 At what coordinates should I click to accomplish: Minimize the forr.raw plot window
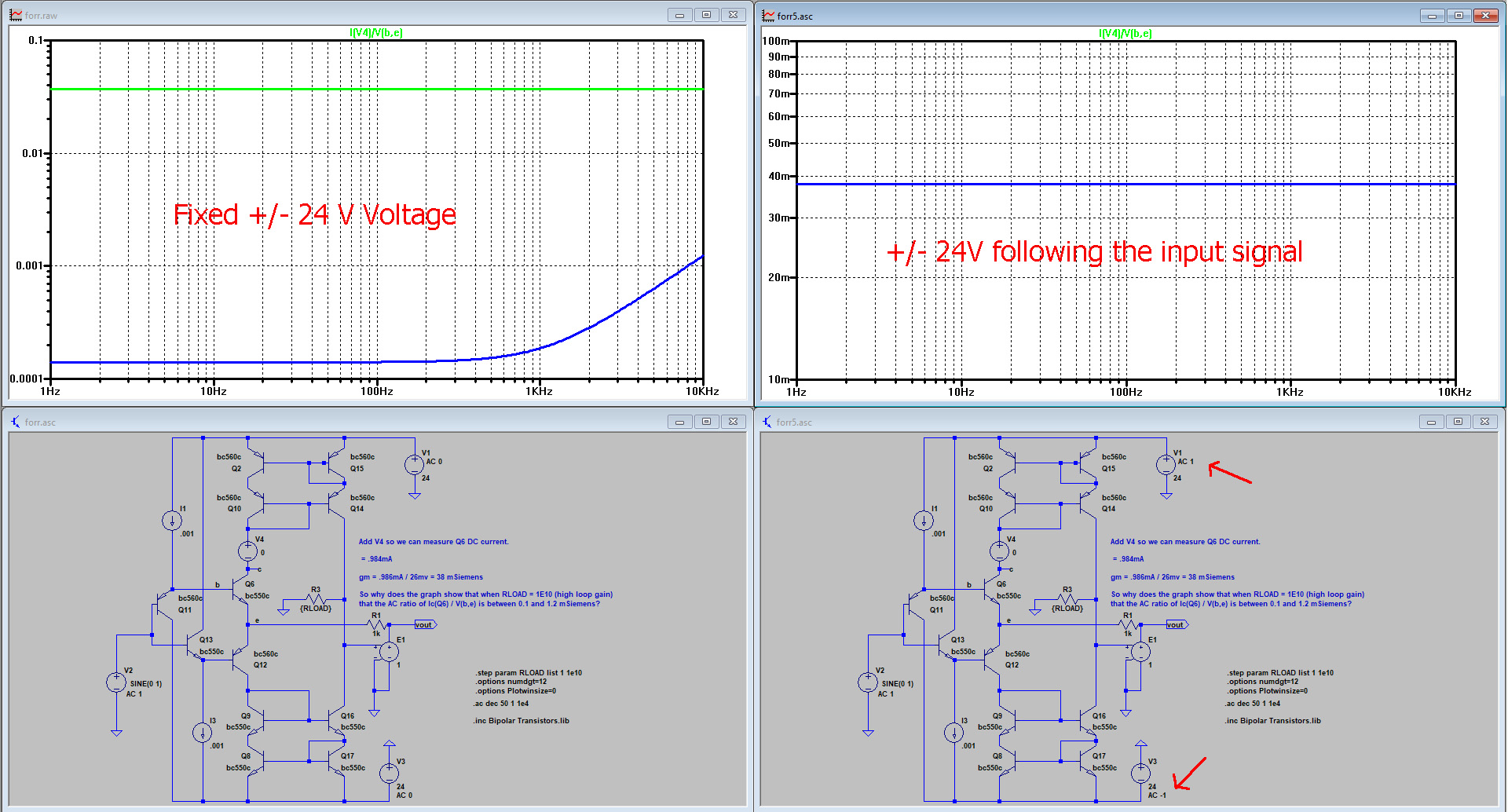pos(679,15)
